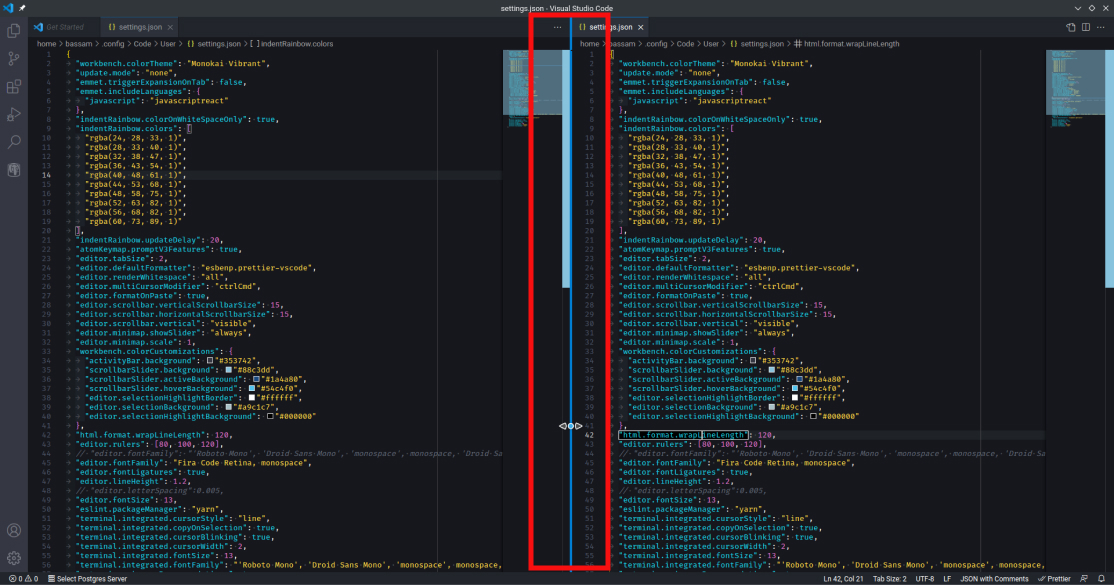
Task: Click the left editor's vertical scrollbar thumb
Action: click(566, 168)
